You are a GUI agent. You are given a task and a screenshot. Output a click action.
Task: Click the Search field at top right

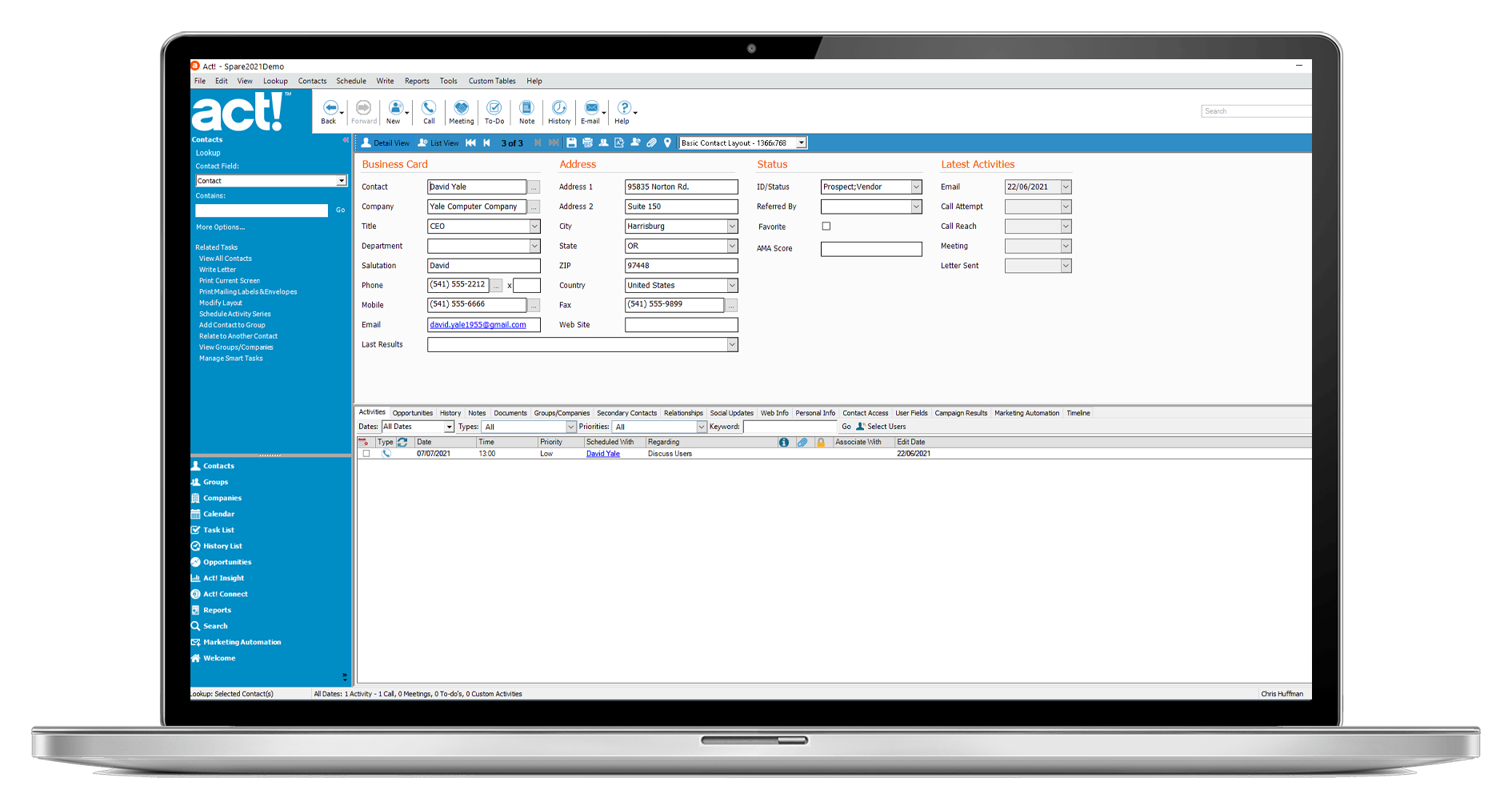point(1256,111)
